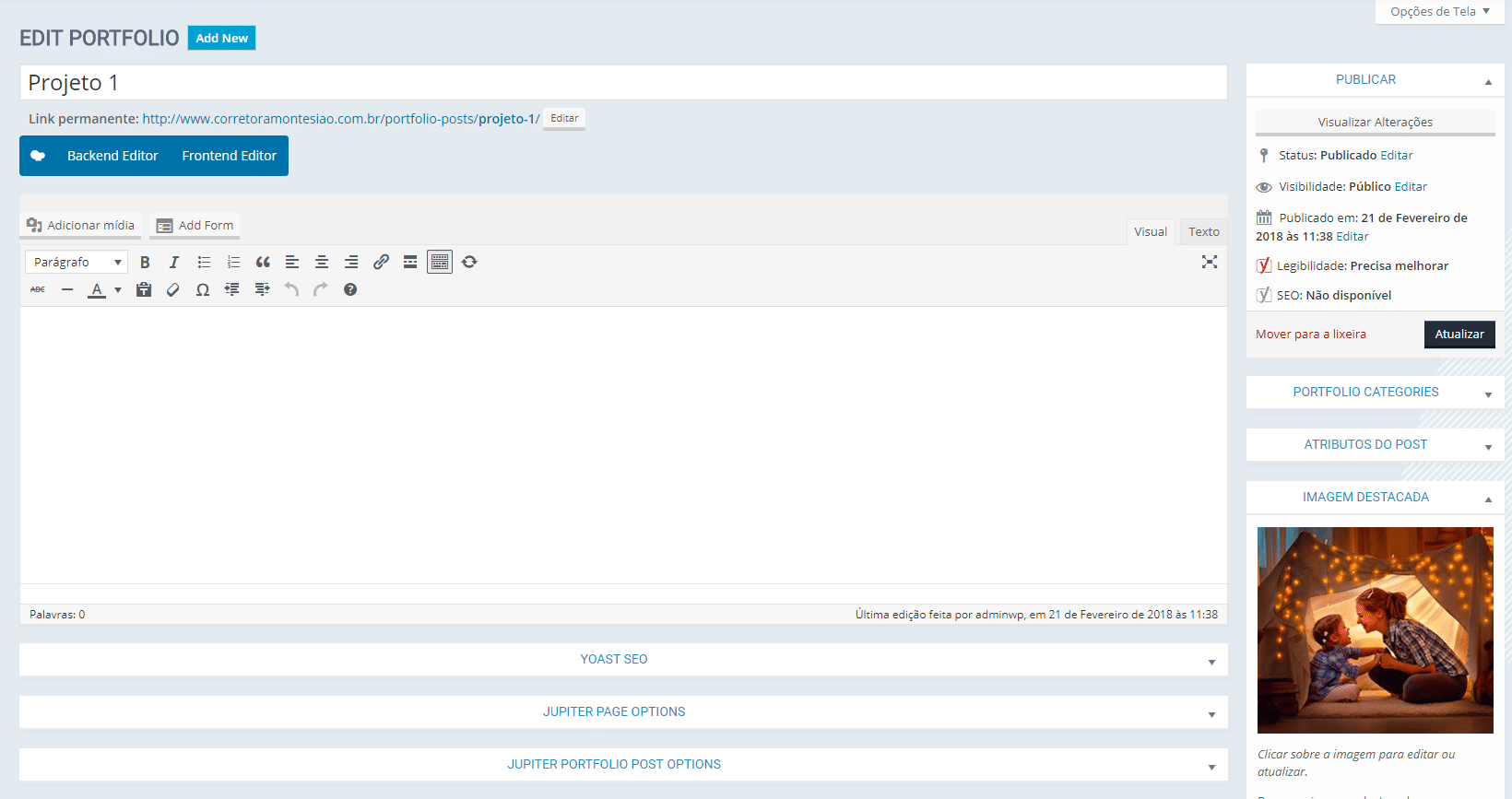The height and width of the screenshot is (799, 1512).
Task: Open the Backend Editor
Action: point(112,156)
